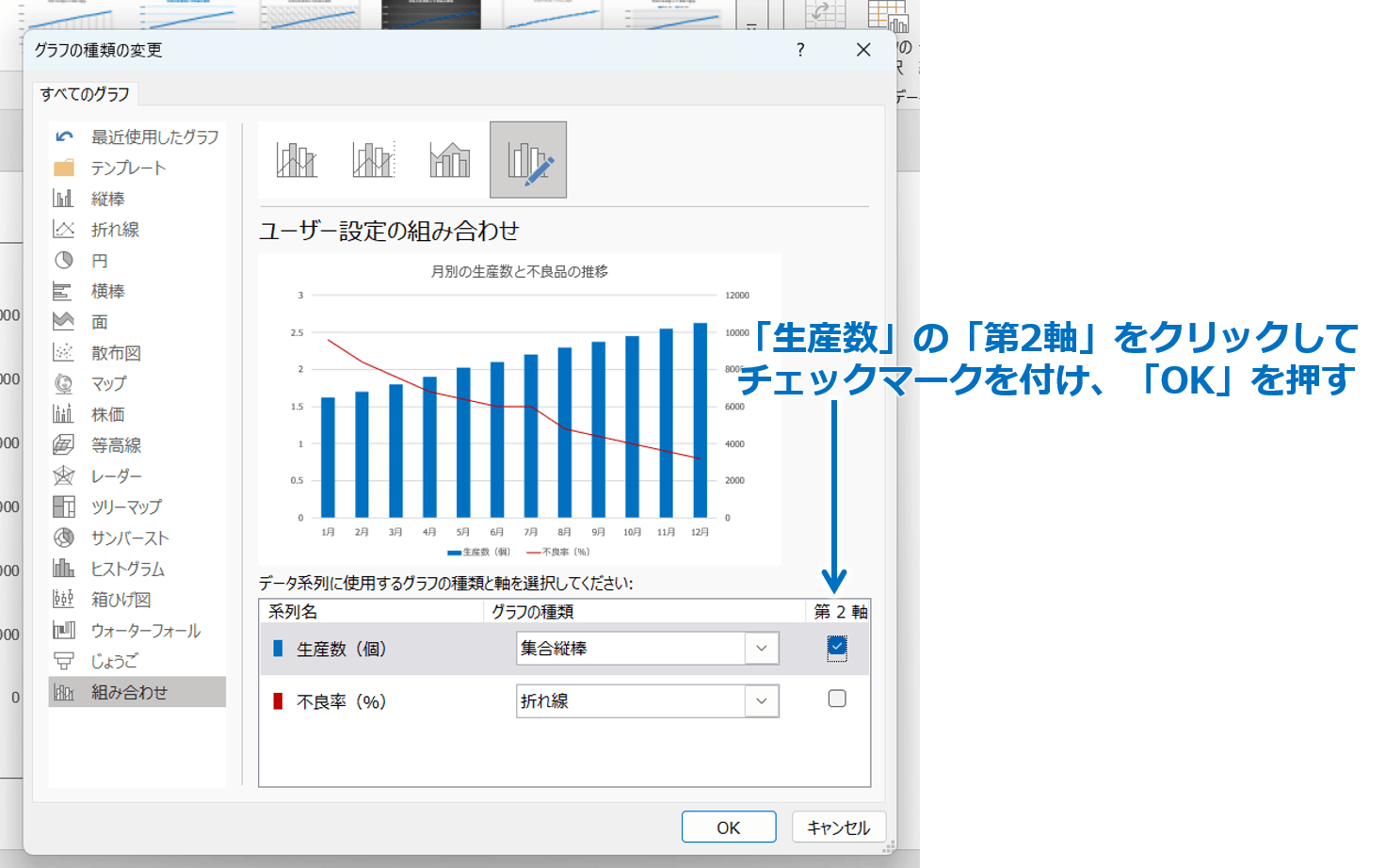The width and height of the screenshot is (1386, 868).
Task: Click the すべてのグラフ tab
Action: point(85,94)
